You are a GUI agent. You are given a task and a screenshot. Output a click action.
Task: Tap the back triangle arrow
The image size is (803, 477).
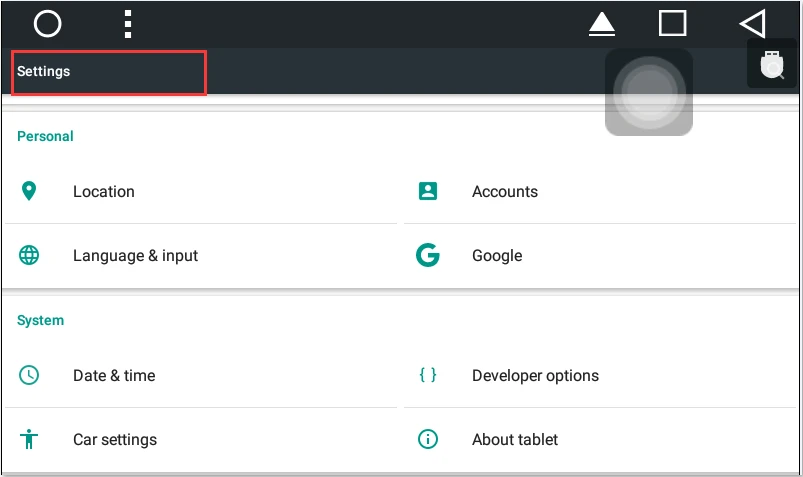pos(753,24)
